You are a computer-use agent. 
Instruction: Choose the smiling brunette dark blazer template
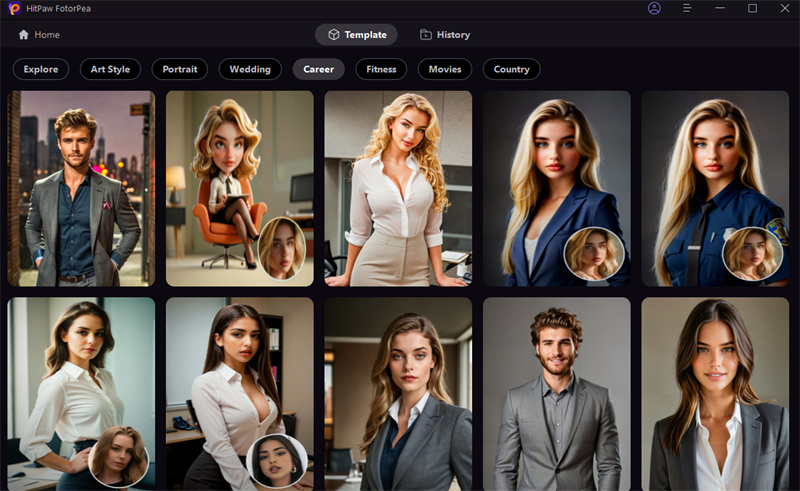click(715, 394)
